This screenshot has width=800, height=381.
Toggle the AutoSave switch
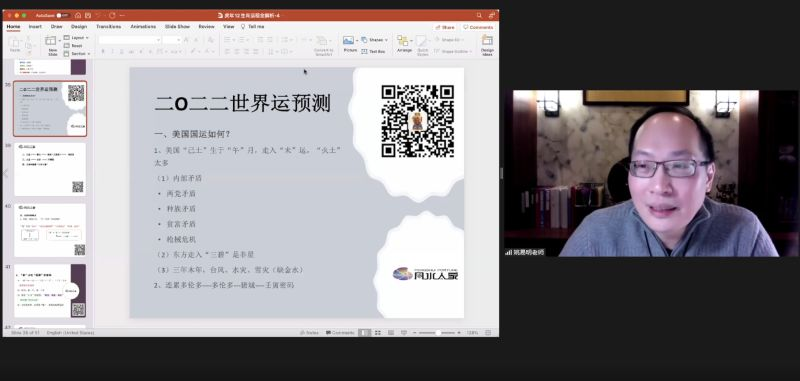coord(63,15)
